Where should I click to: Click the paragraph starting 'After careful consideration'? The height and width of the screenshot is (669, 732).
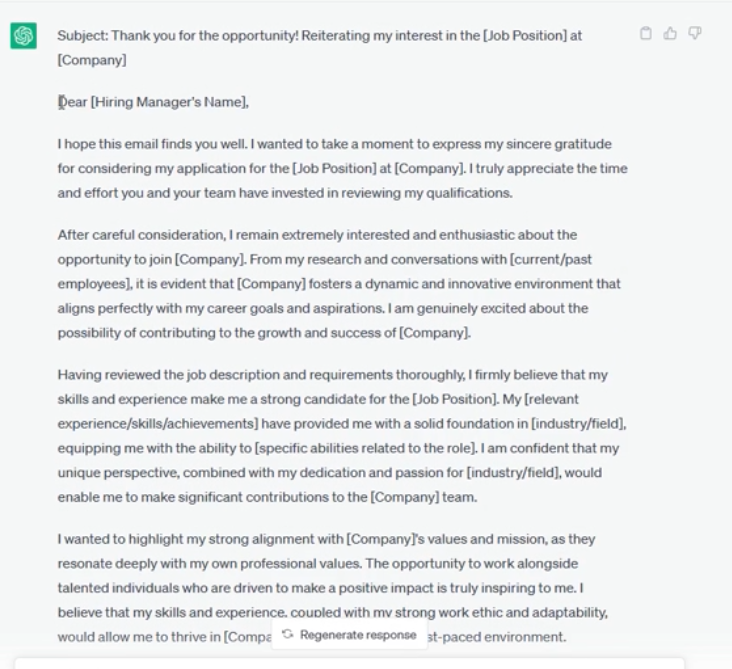tap(339, 284)
